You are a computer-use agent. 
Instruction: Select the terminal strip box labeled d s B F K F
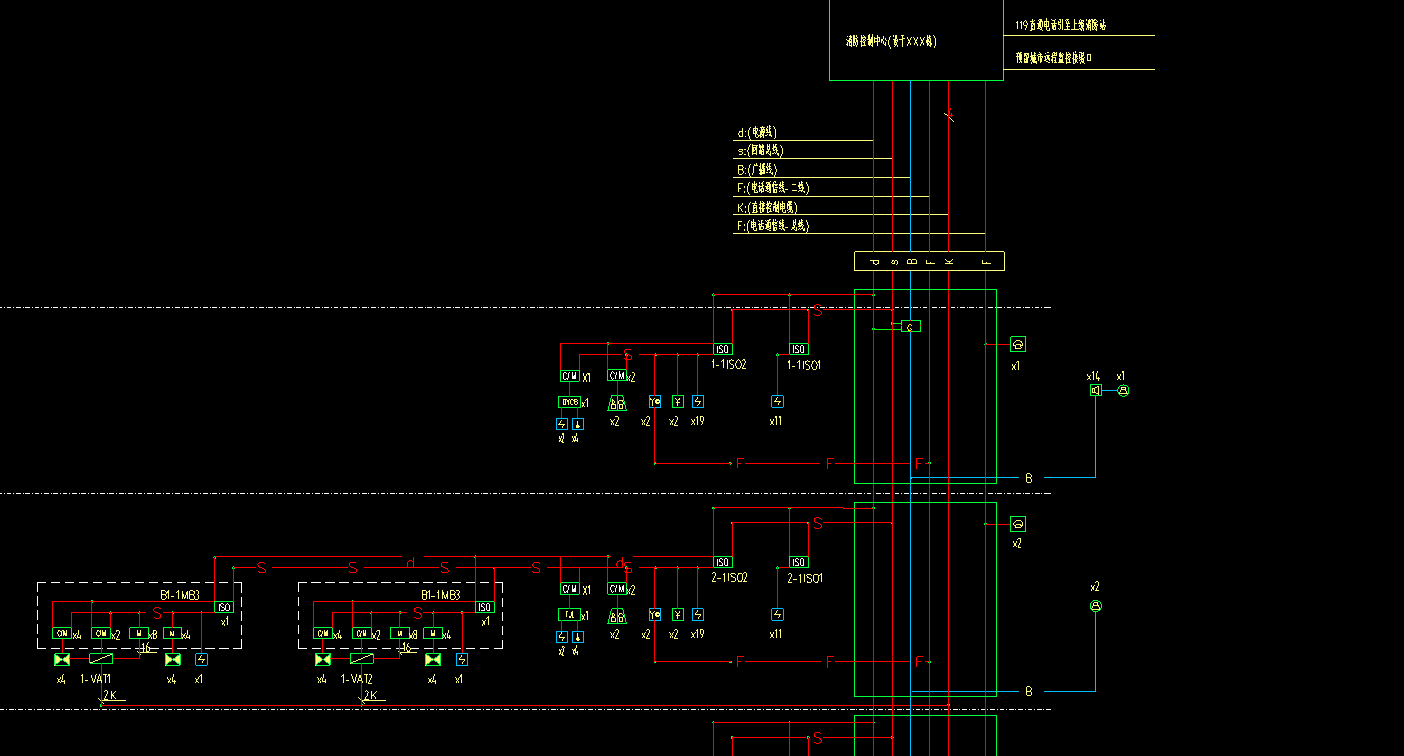929,261
